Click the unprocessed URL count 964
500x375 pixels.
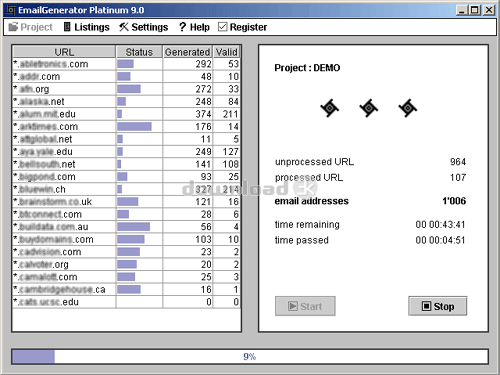pyautogui.click(x=458, y=162)
